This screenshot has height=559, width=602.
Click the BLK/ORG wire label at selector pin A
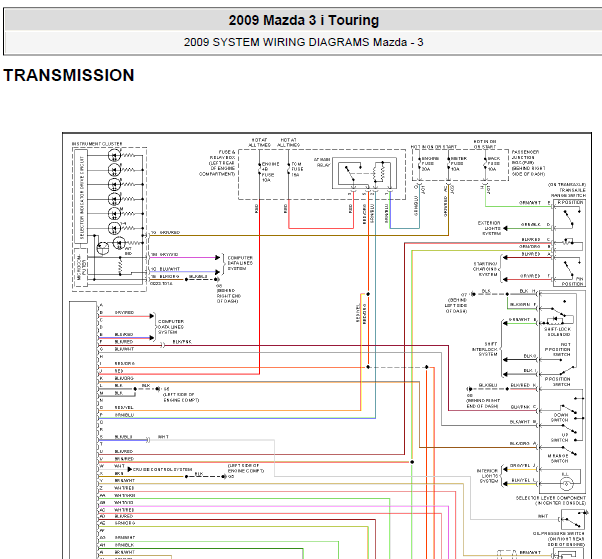tap(519, 443)
